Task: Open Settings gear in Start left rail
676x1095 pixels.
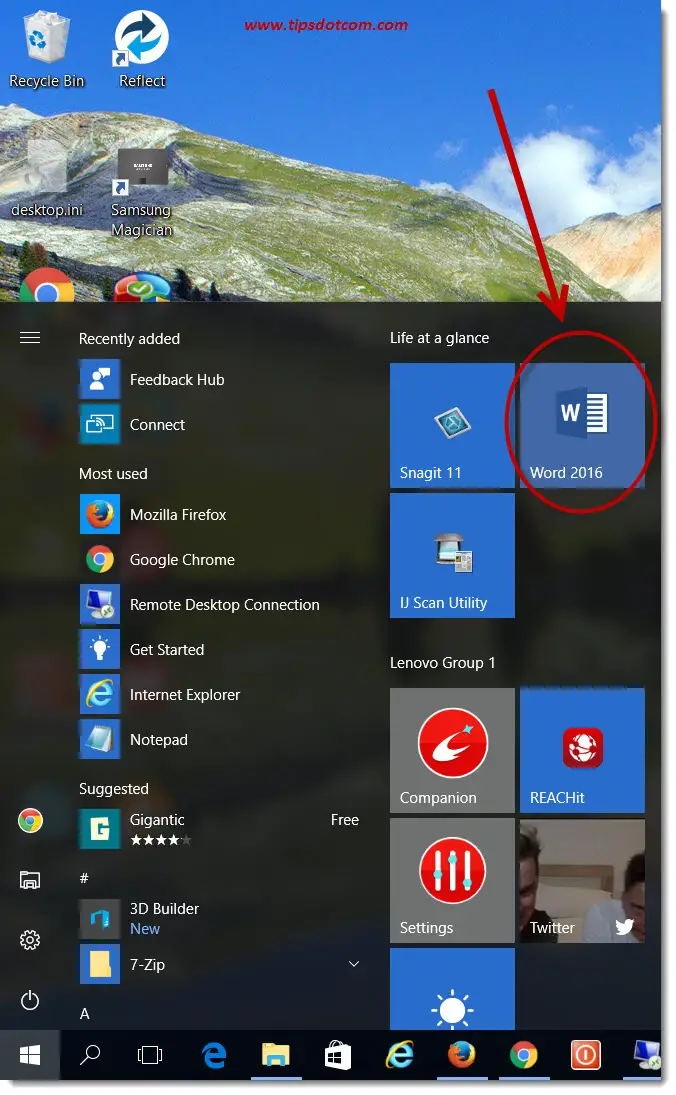Action: [x=30, y=940]
